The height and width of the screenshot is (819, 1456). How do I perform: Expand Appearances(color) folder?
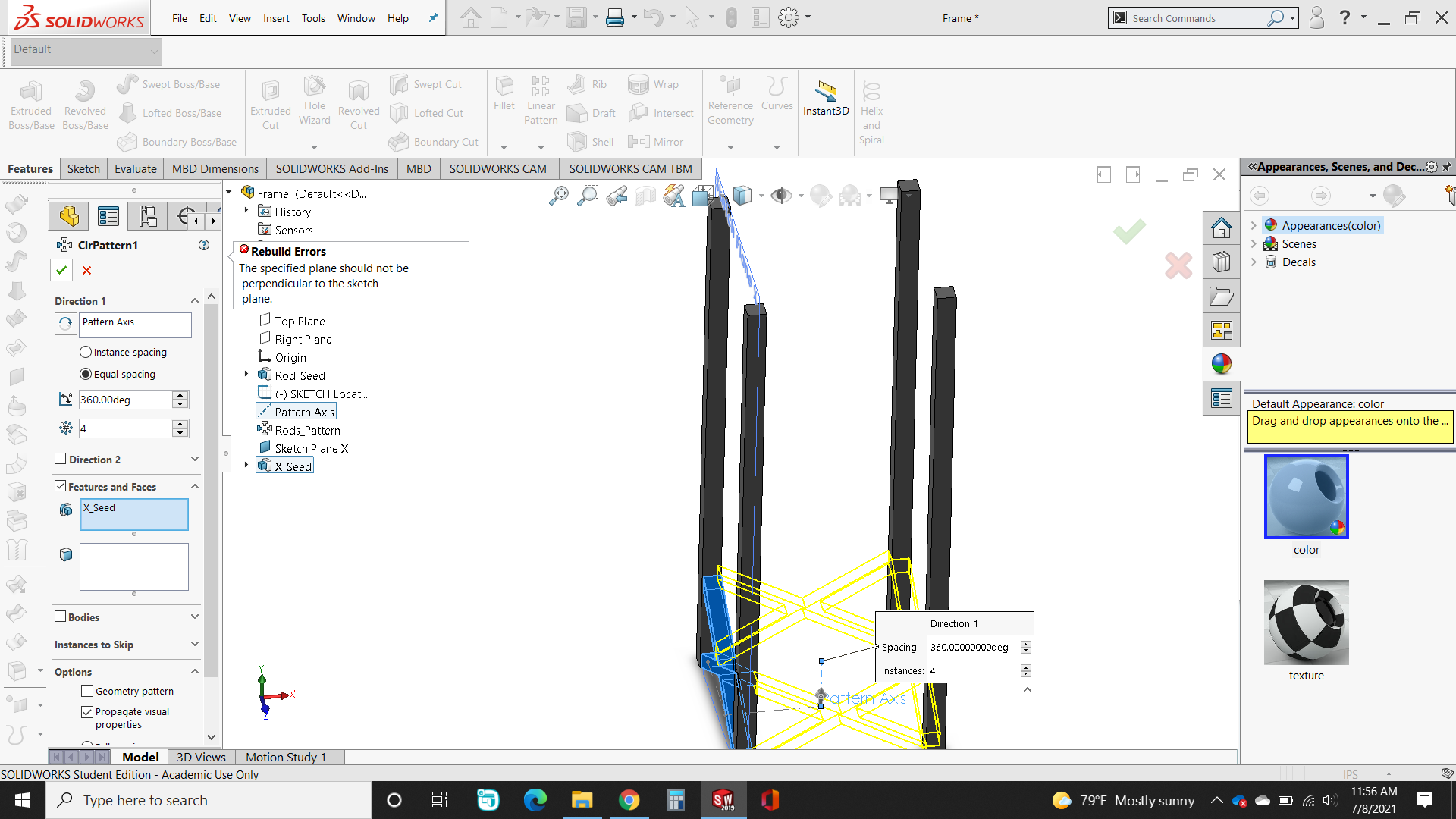1254,225
